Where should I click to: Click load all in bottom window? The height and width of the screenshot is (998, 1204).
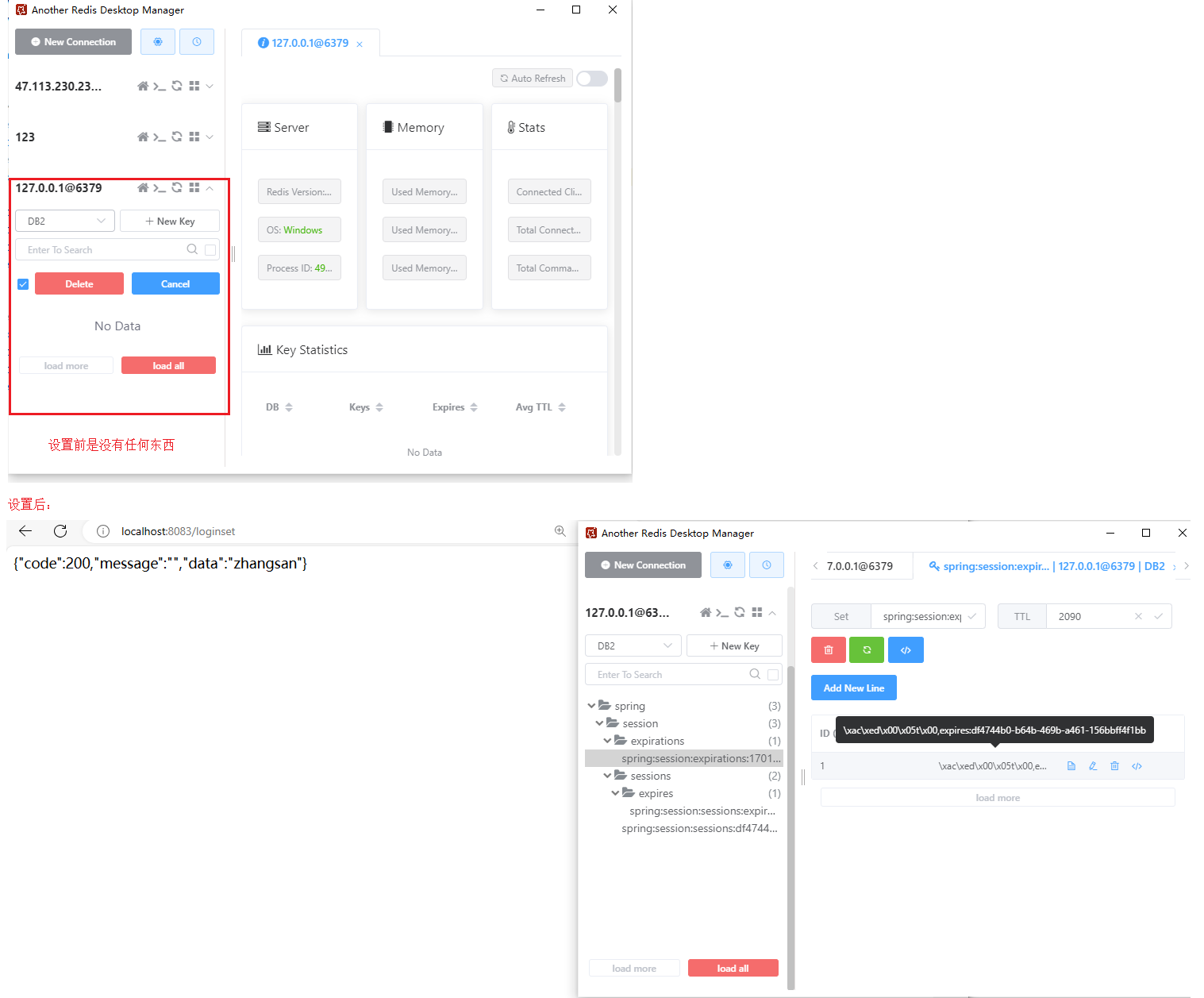pyautogui.click(x=733, y=968)
